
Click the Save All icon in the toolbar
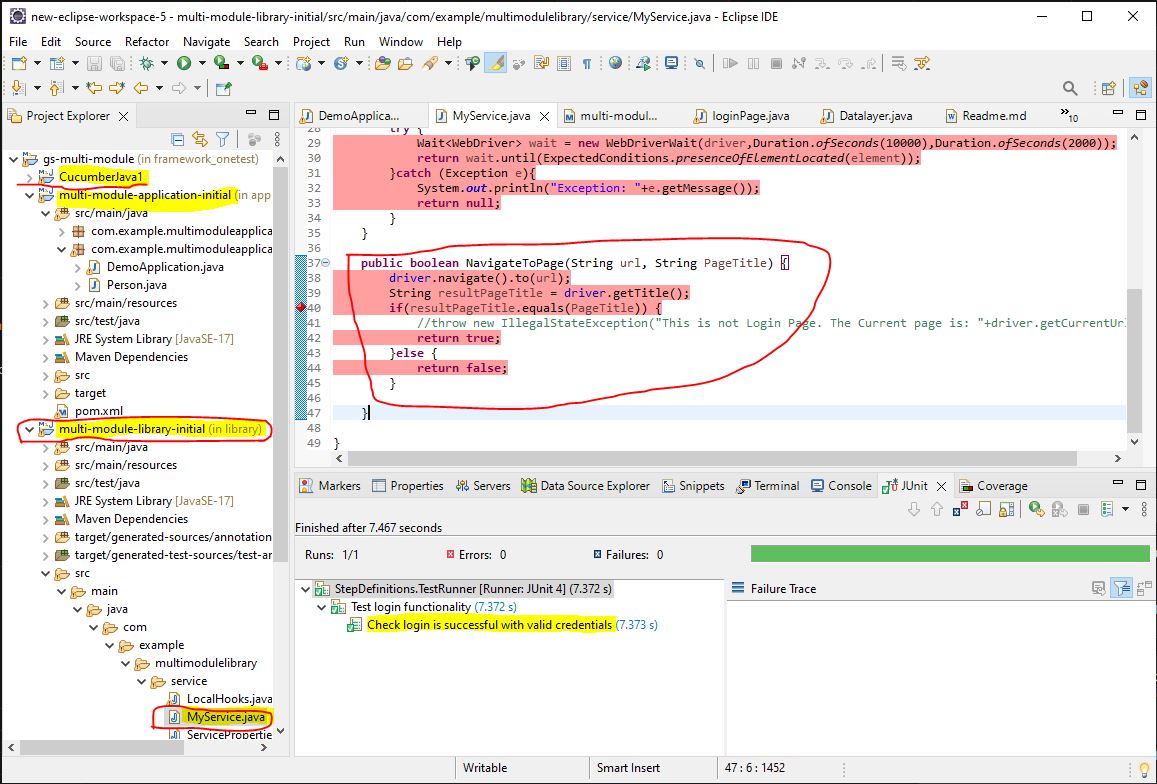118,62
